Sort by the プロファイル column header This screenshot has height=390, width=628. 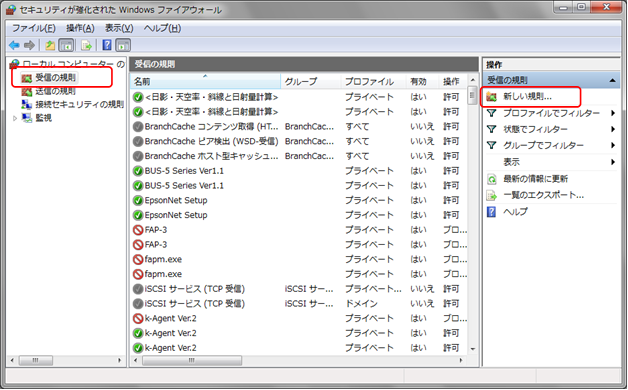374,82
